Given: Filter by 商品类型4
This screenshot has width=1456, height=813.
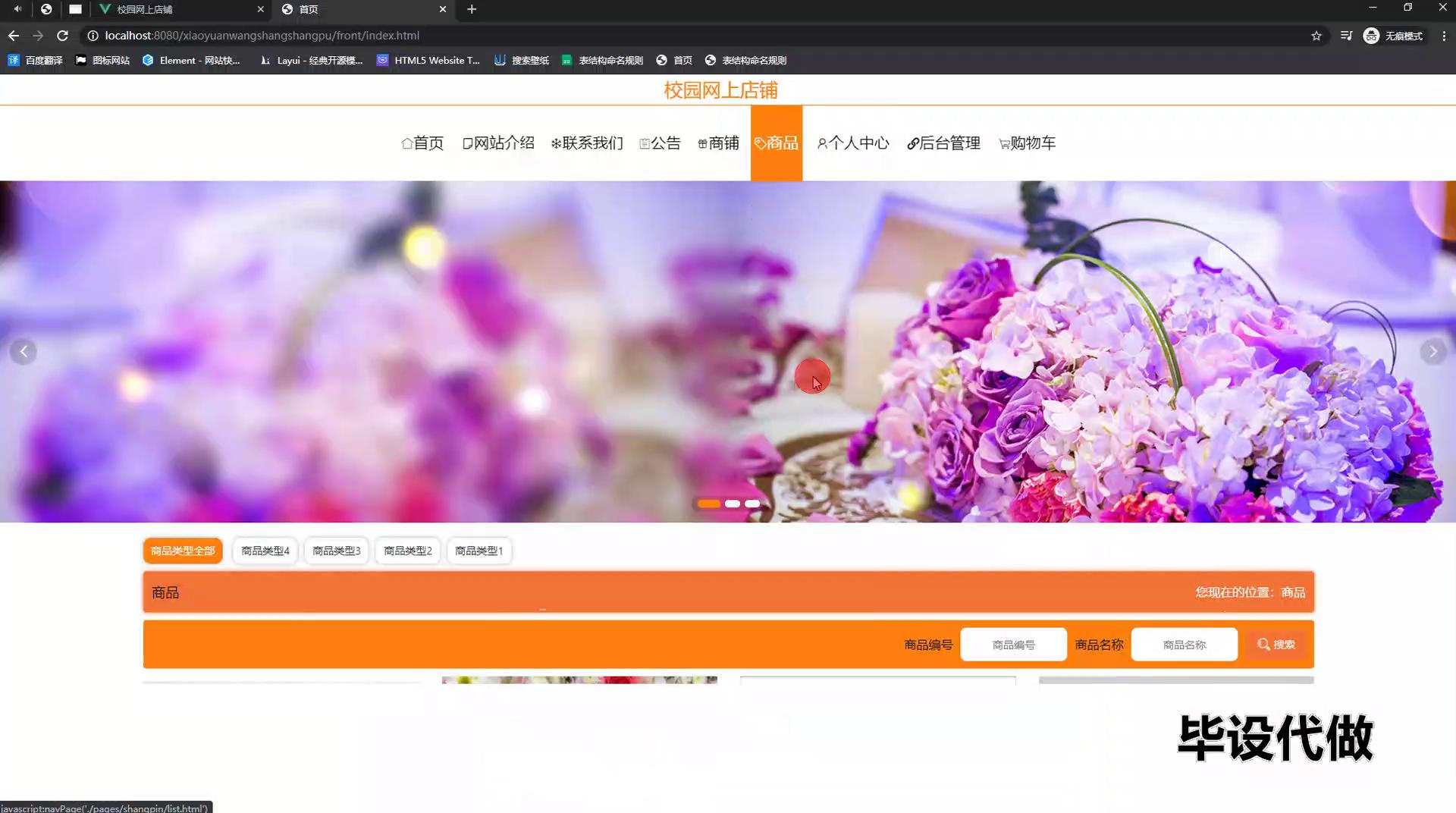Looking at the screenshot, I should [265, 551].
